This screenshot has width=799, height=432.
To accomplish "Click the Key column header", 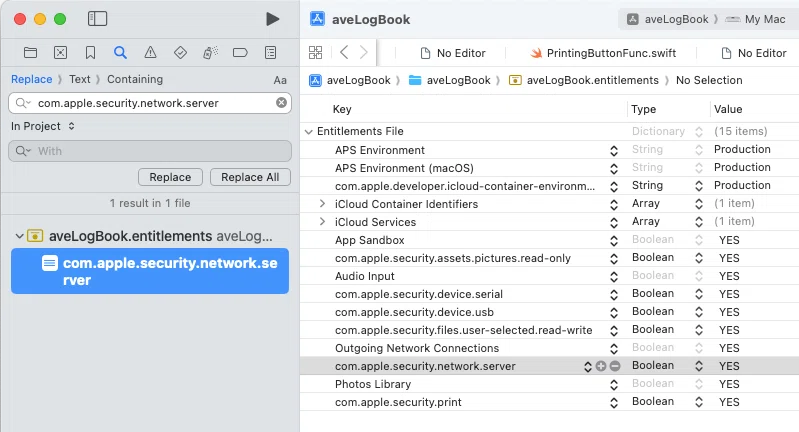I will point(342,109).
